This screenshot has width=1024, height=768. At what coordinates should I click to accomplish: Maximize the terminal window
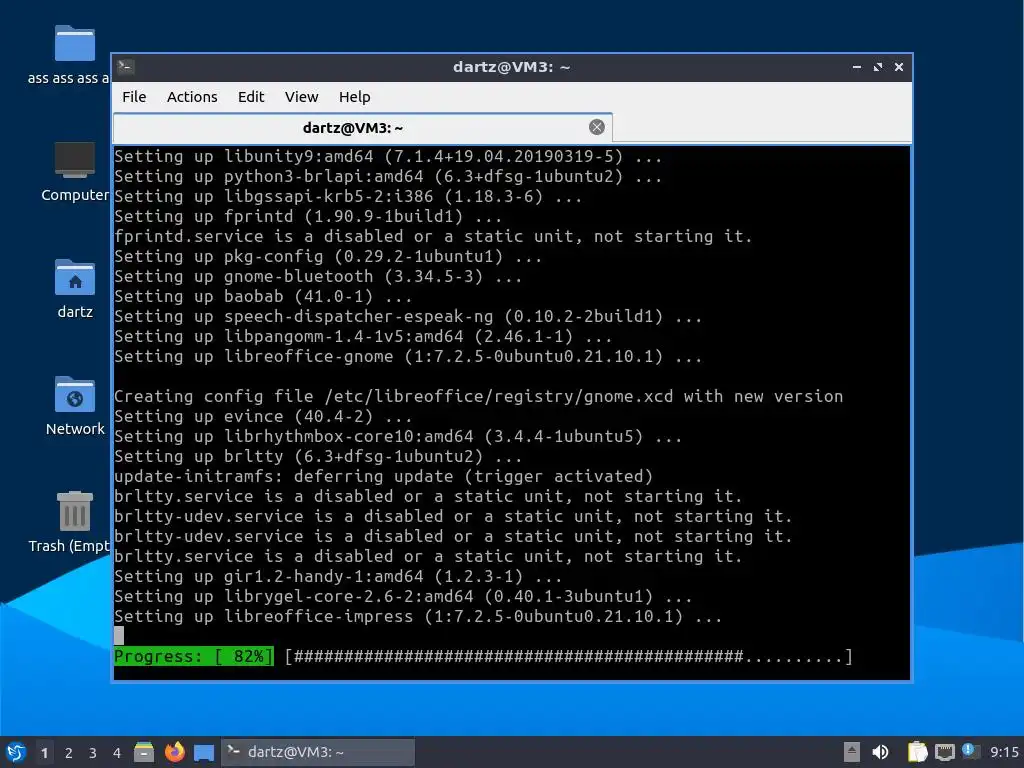878,67
